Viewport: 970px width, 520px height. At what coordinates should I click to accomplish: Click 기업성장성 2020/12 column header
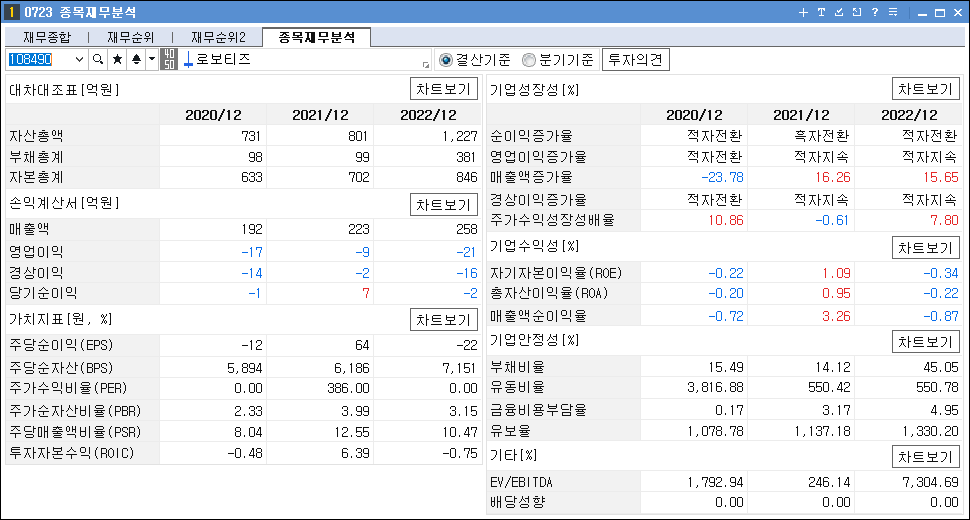[694, 115]
